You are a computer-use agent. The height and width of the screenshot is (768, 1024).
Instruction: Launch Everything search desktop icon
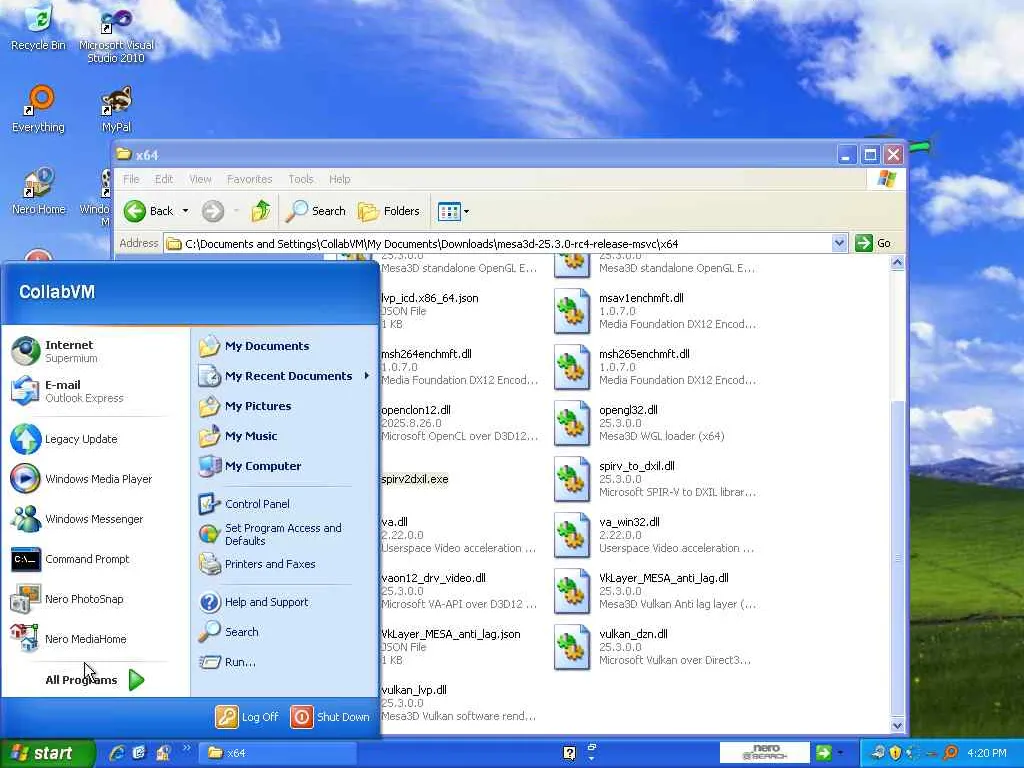tap(38, 109)
